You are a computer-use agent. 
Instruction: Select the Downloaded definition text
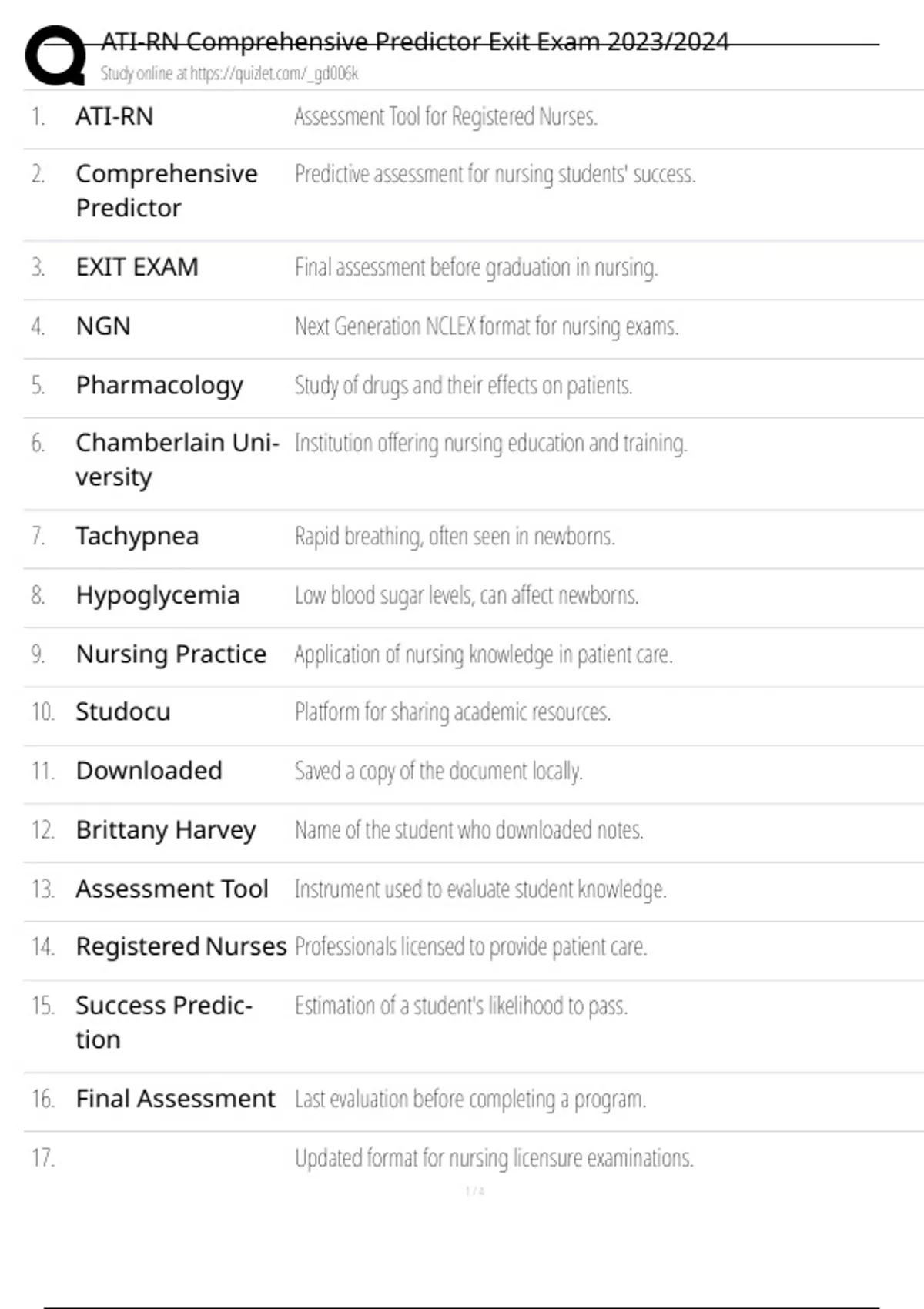click(439, 771)
